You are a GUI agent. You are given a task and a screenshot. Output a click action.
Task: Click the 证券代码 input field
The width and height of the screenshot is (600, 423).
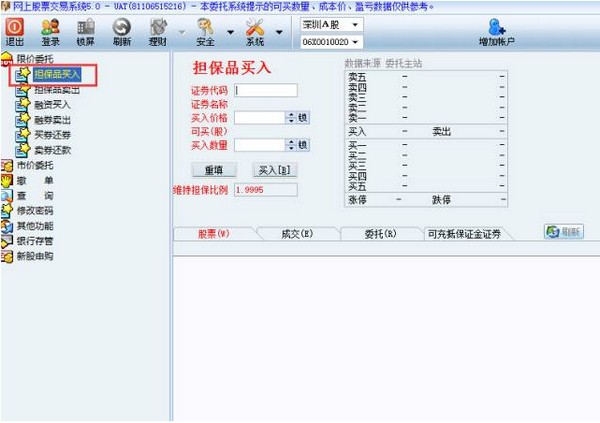click(x=266, y=90)
